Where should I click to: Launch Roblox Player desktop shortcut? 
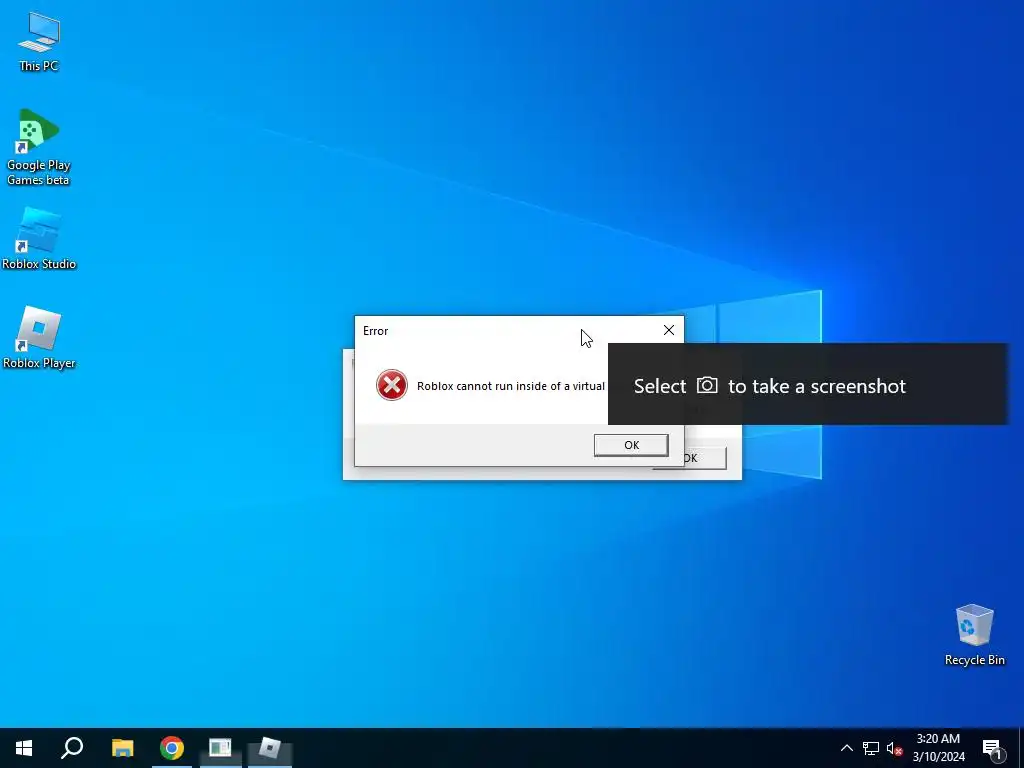coord(39,338)
